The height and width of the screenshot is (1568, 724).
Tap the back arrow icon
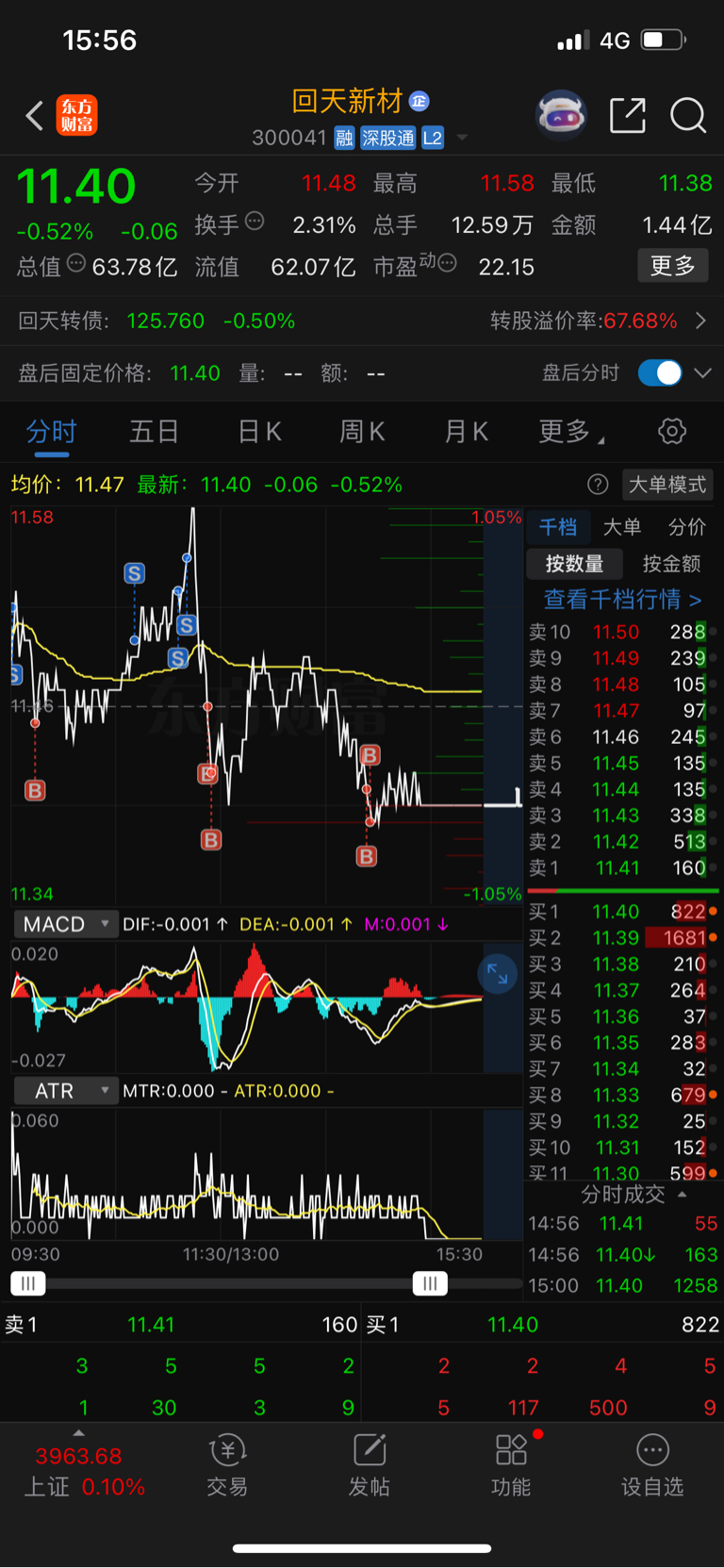(x=35, y=116)
